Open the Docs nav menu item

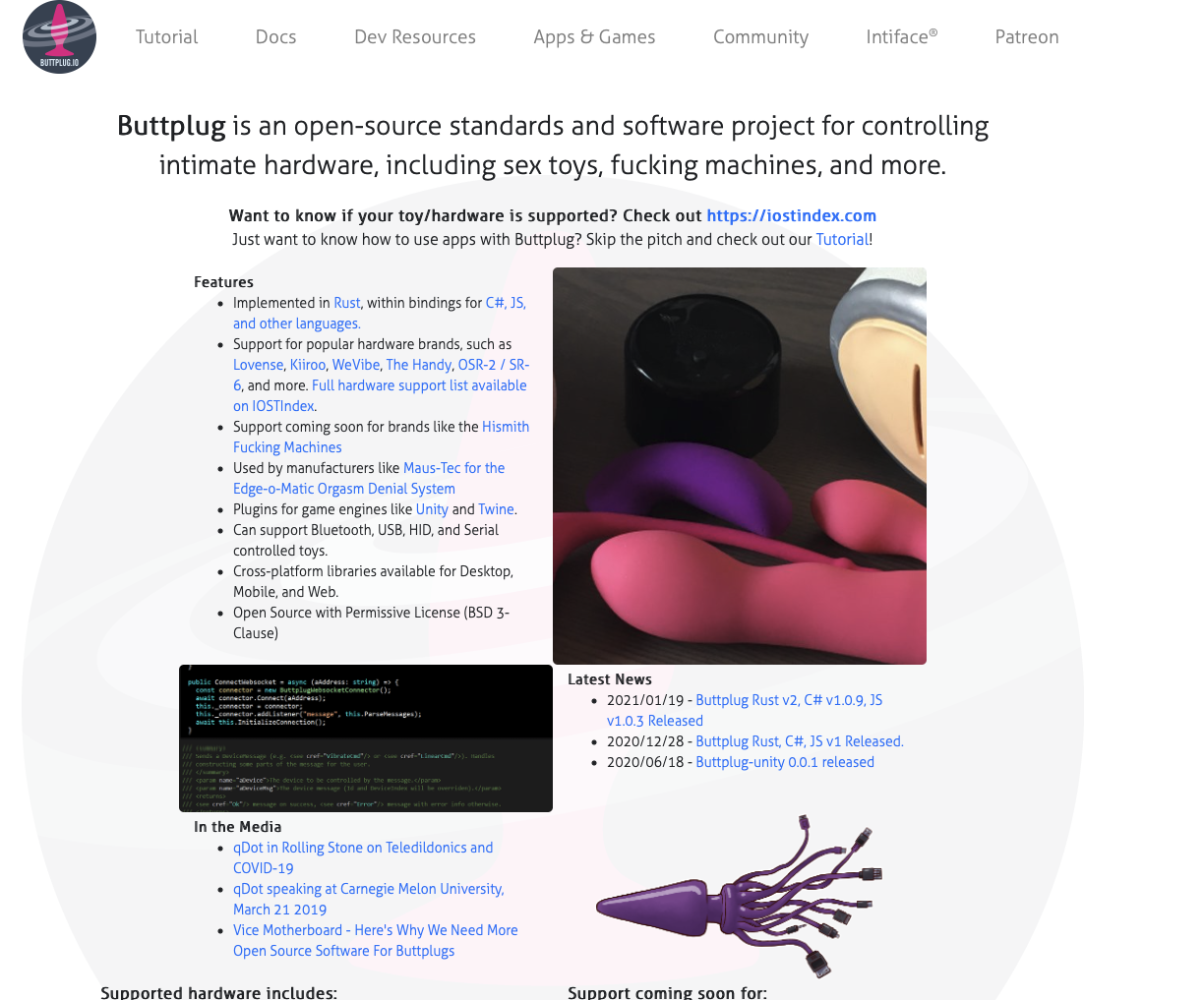click(275, 37)
